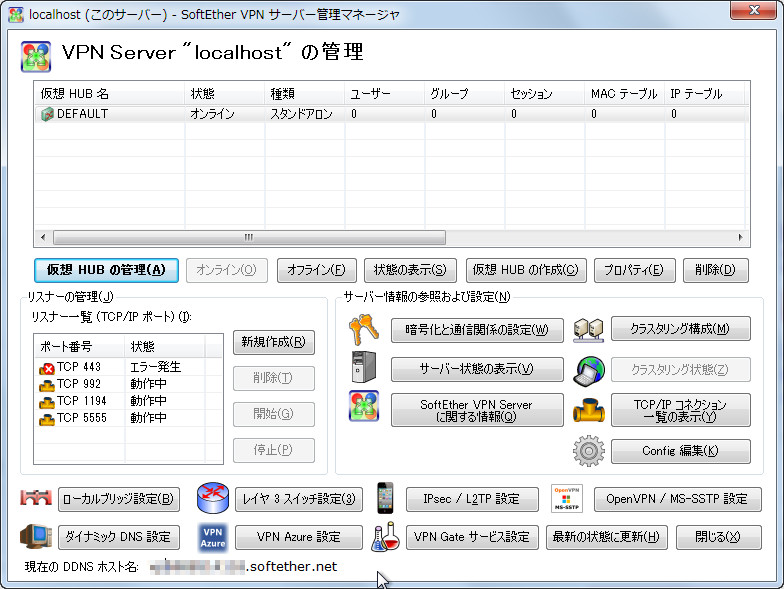The image size is (784, 589).
Task: Open レイヤ 3 スイッチ設定(3)
Action: tap(299, 500)
